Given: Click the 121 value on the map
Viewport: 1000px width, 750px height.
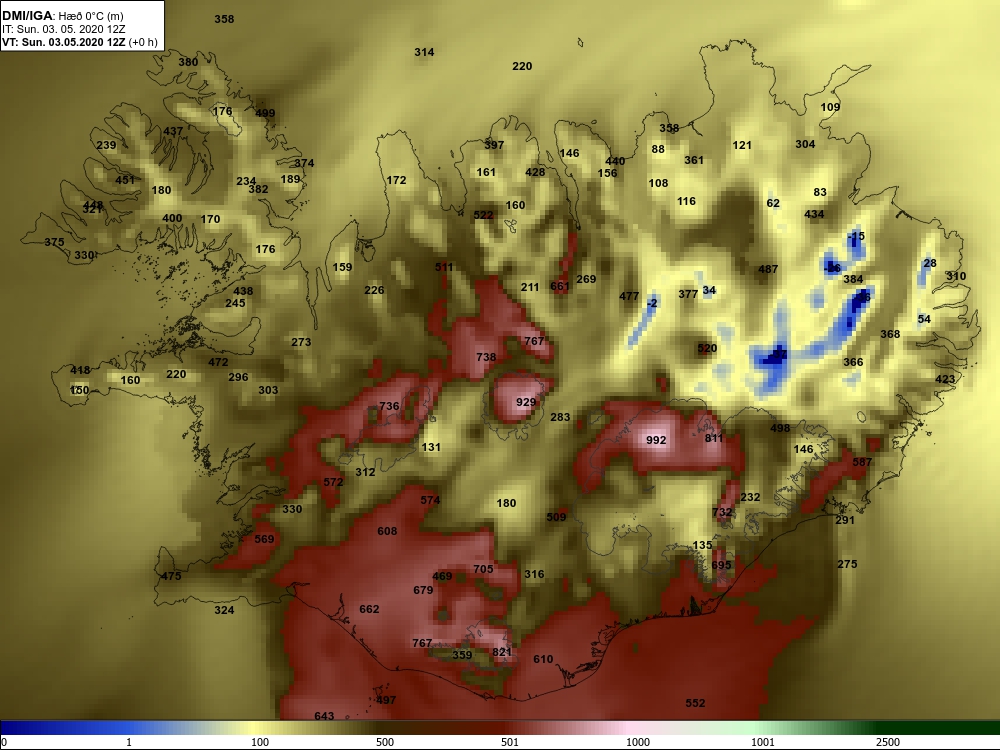Looking at the screenshot, I should click(x=742, y=145).
